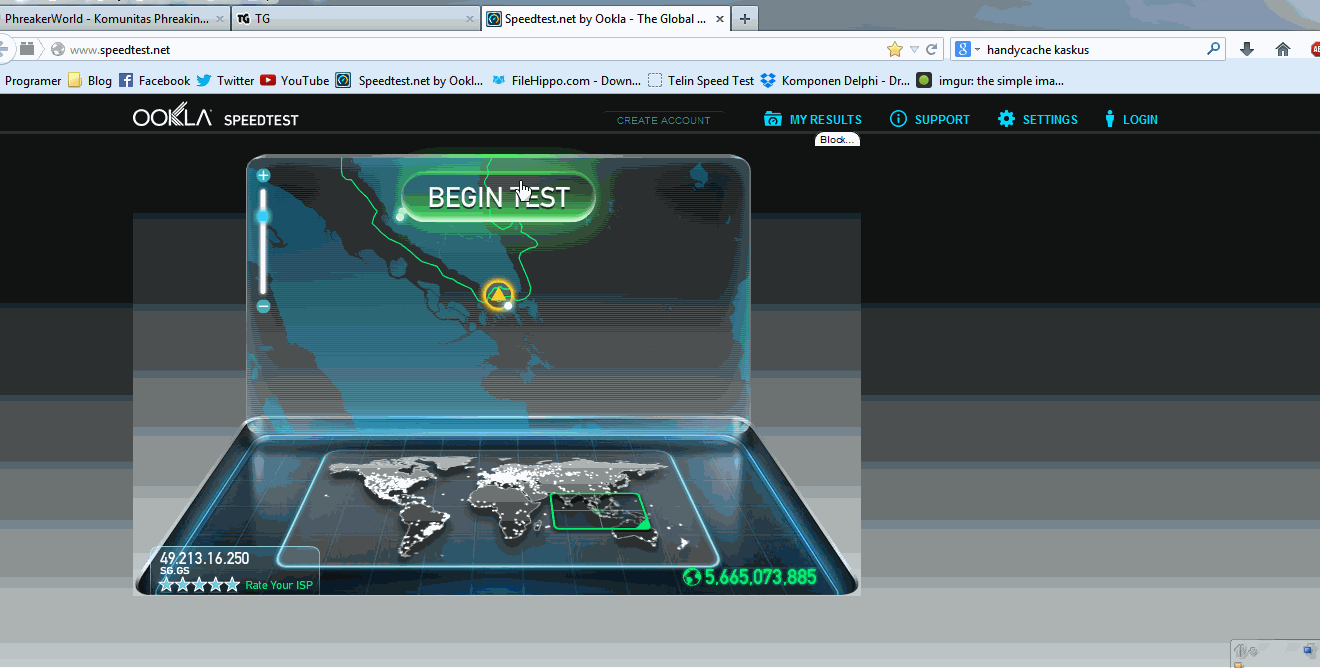Bookmark this page with the star icon
The height and width of the screenshot is (668, 1320).
895,49
